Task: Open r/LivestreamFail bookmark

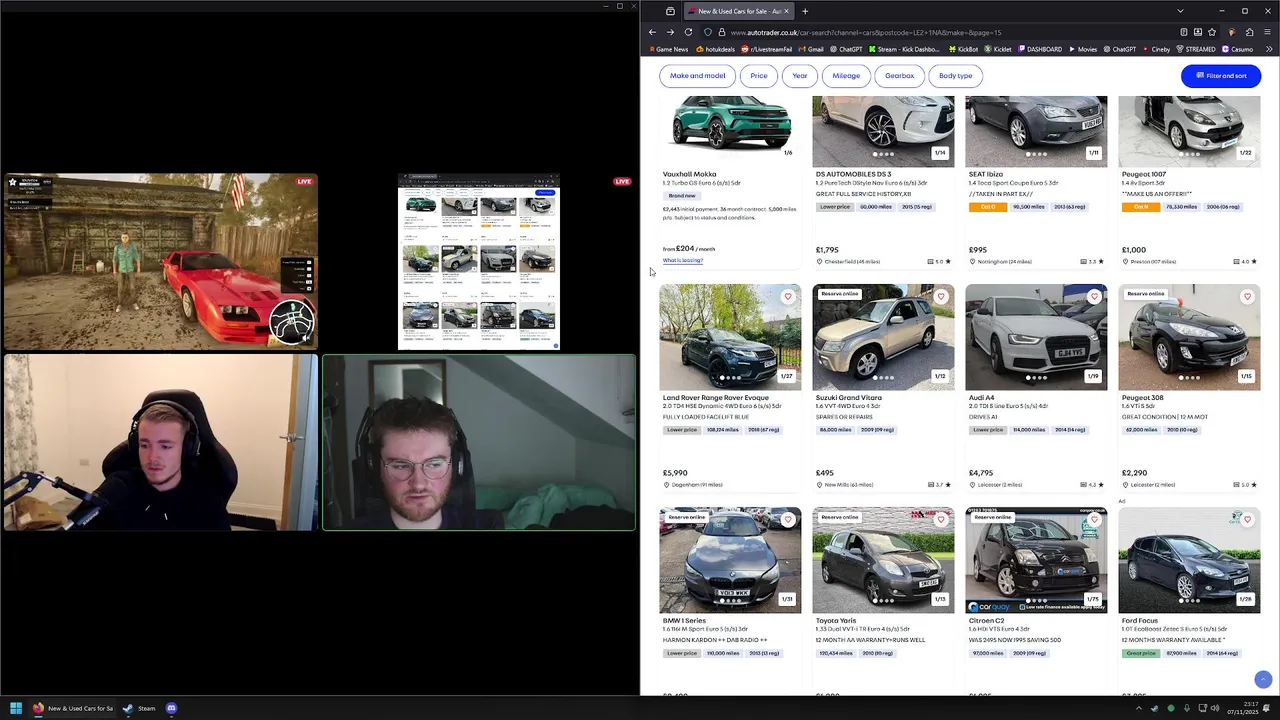Action: pyautogui.click(x=767, y=49)
